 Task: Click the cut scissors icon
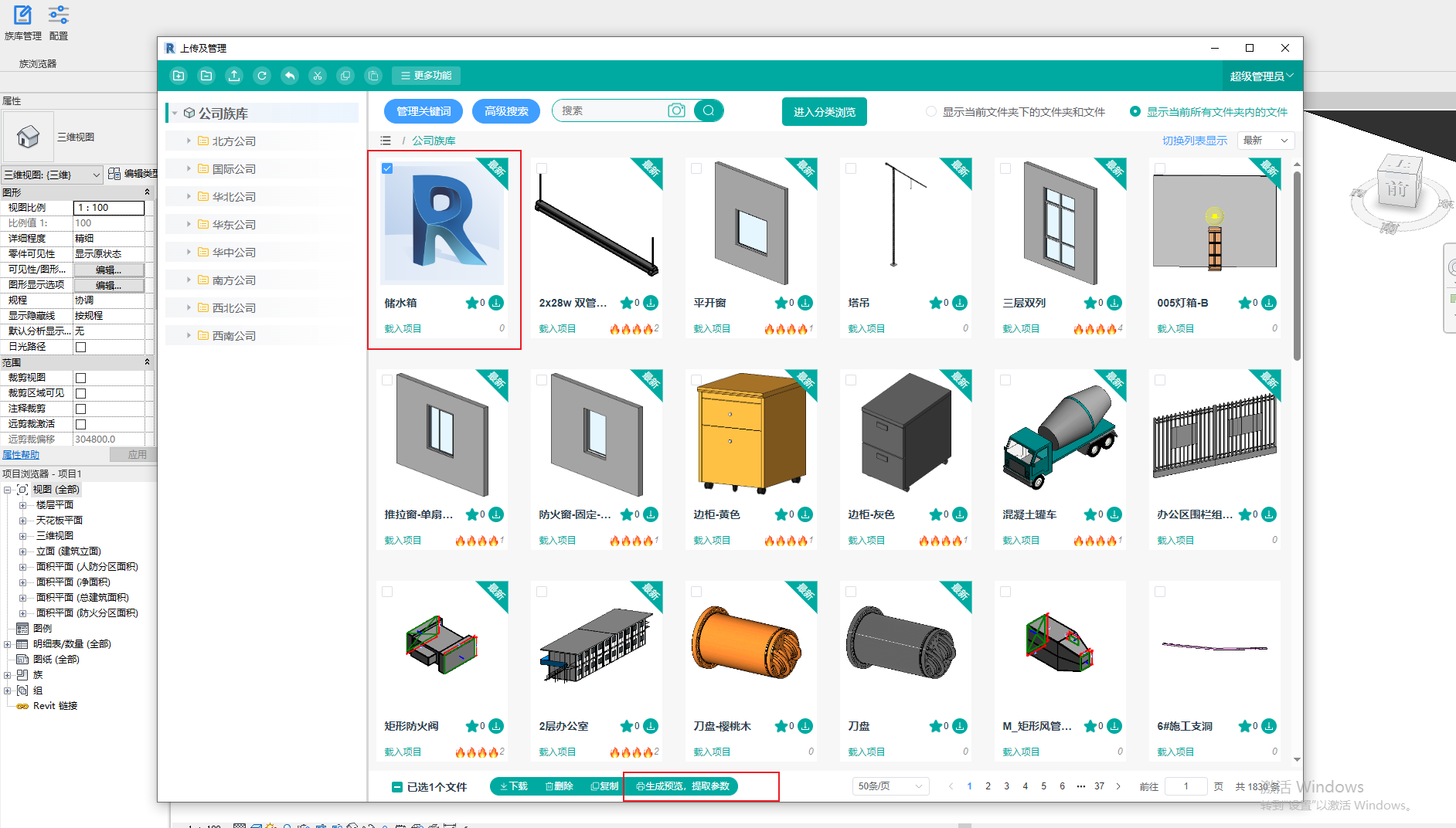click(x=318, y=76)
